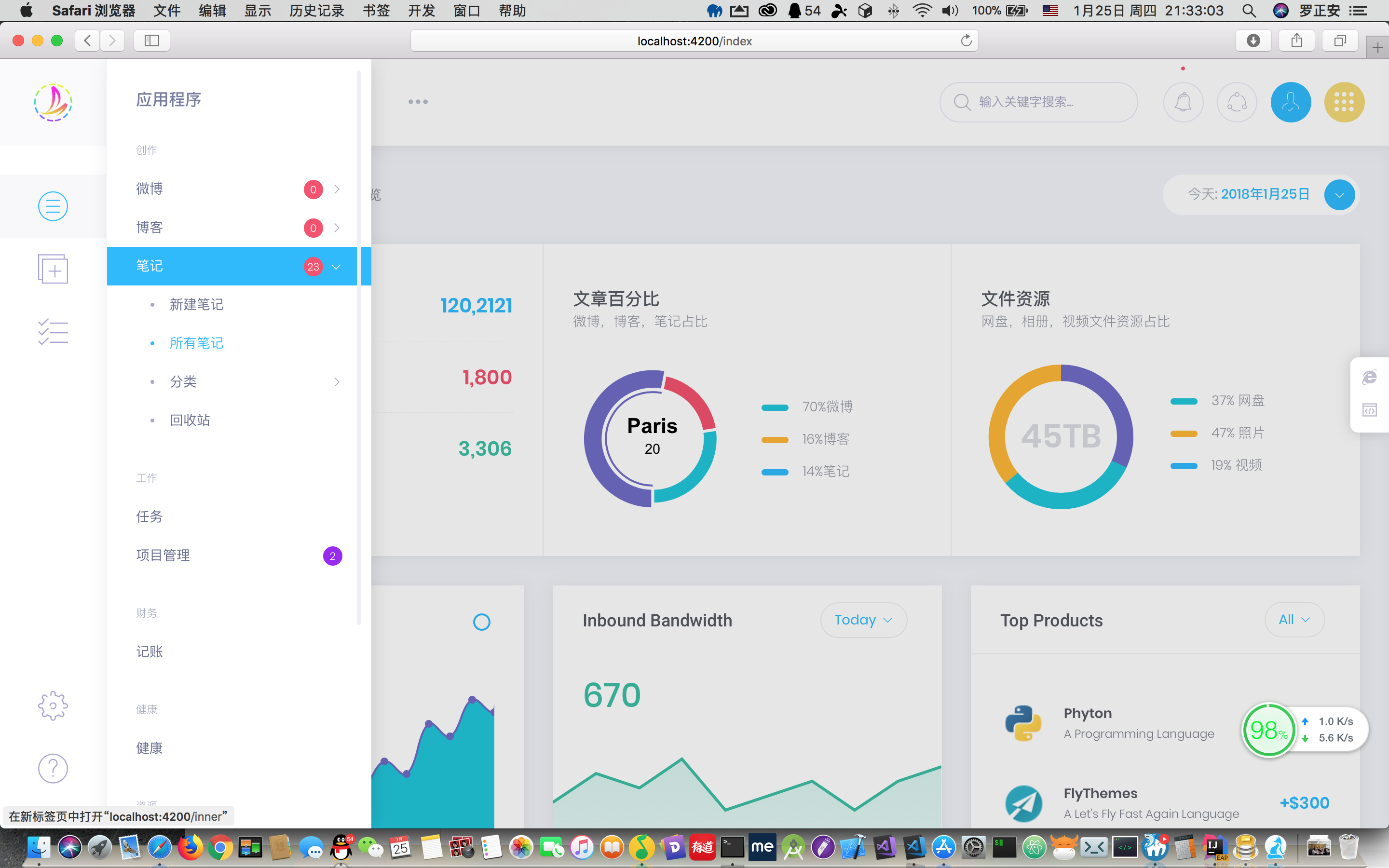
Task: Click the help question mark icon
Action: 53,768
